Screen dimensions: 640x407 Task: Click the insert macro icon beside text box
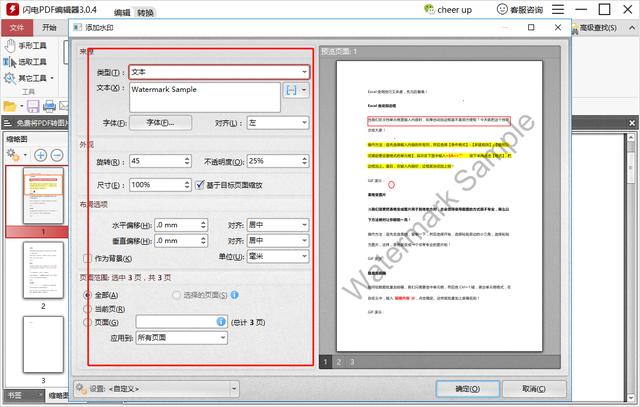(x=291, y=90)
